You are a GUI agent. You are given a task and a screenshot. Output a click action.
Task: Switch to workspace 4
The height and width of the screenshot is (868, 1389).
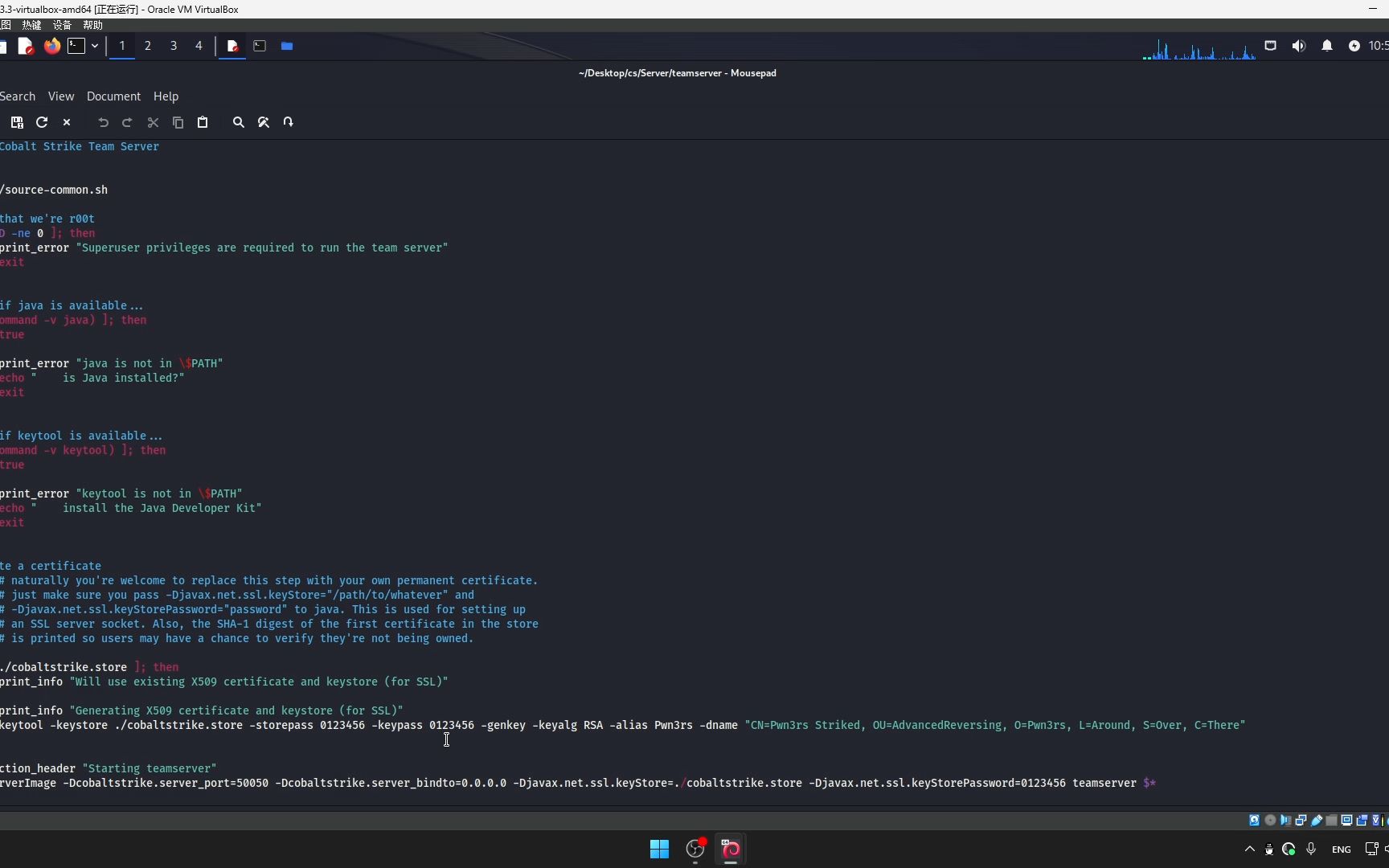[199, 46]
